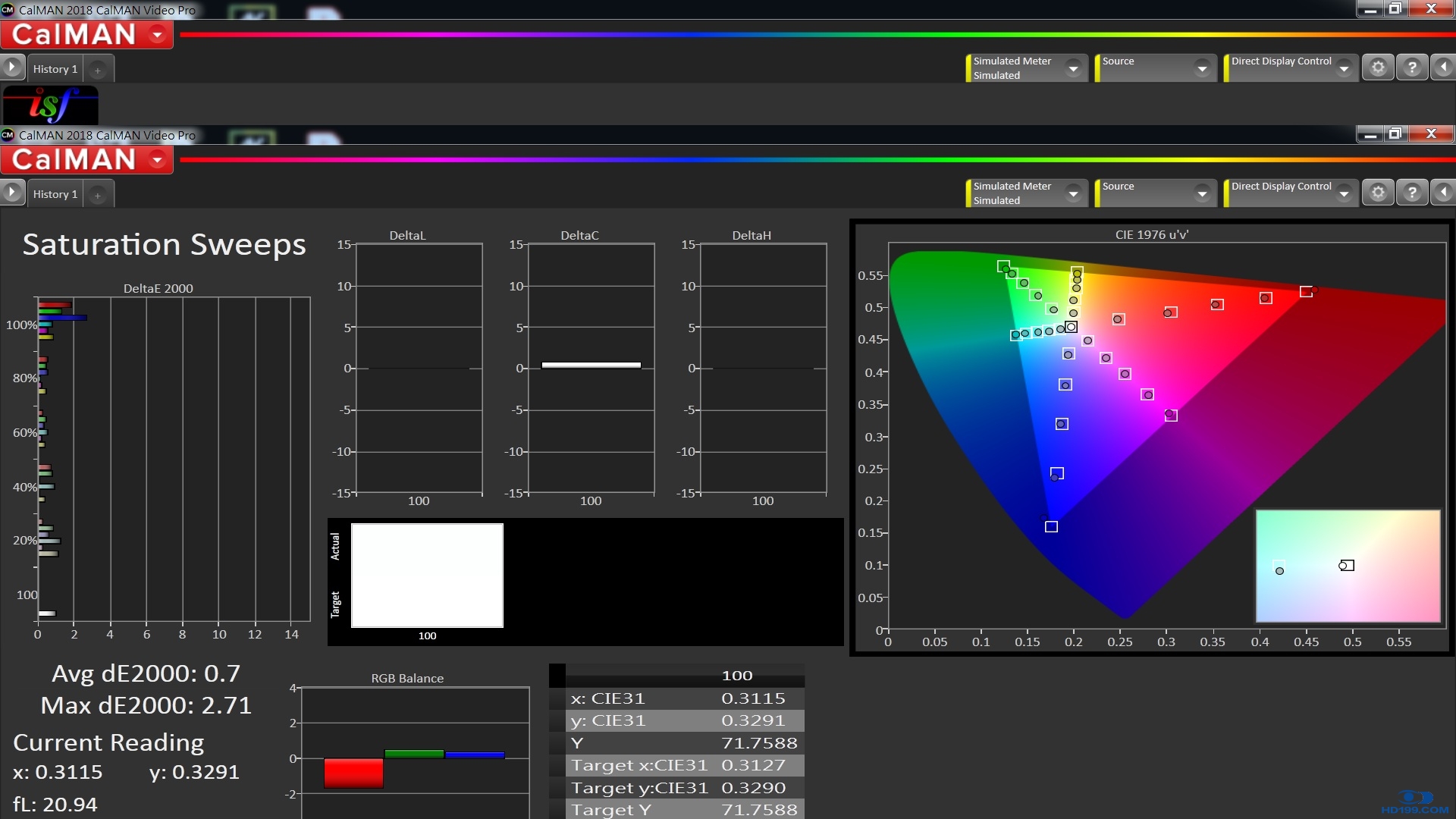Click help question mark in upper window
1456x819 pixels.
[x=1411, y=67]
